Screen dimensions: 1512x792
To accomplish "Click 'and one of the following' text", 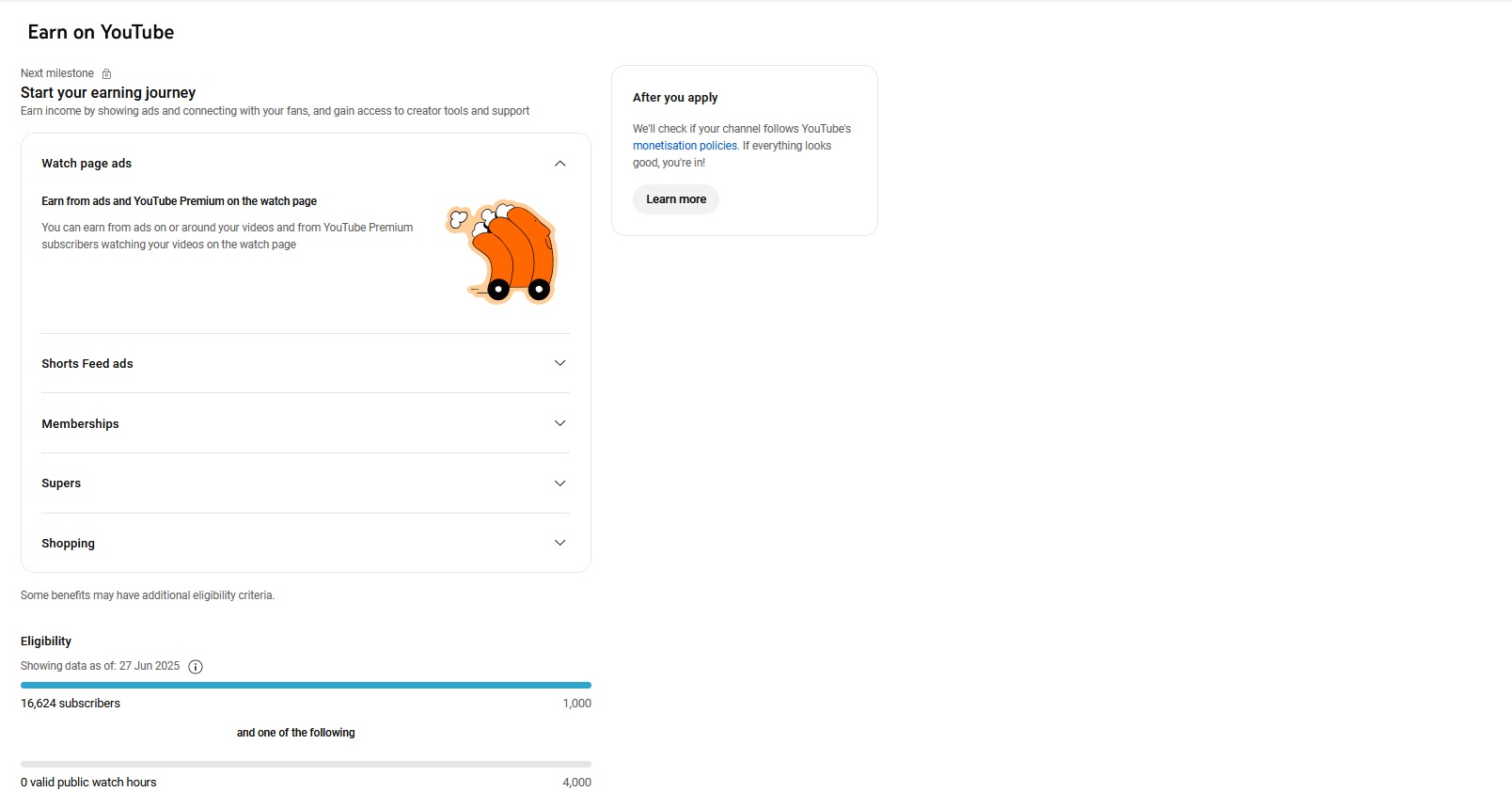I will click(x=296, y=733).
